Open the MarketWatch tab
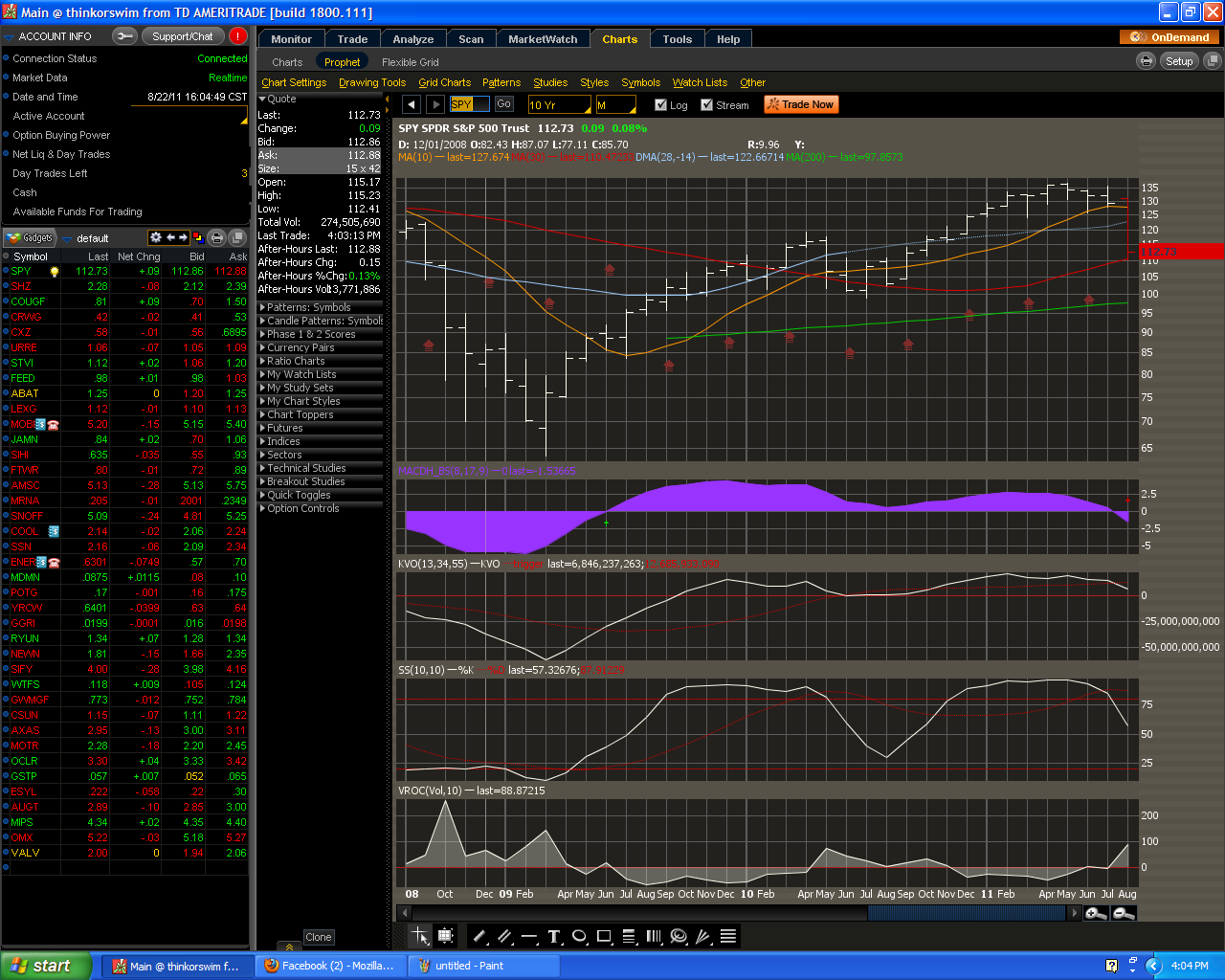The image size is (1225, 980). 543,39
